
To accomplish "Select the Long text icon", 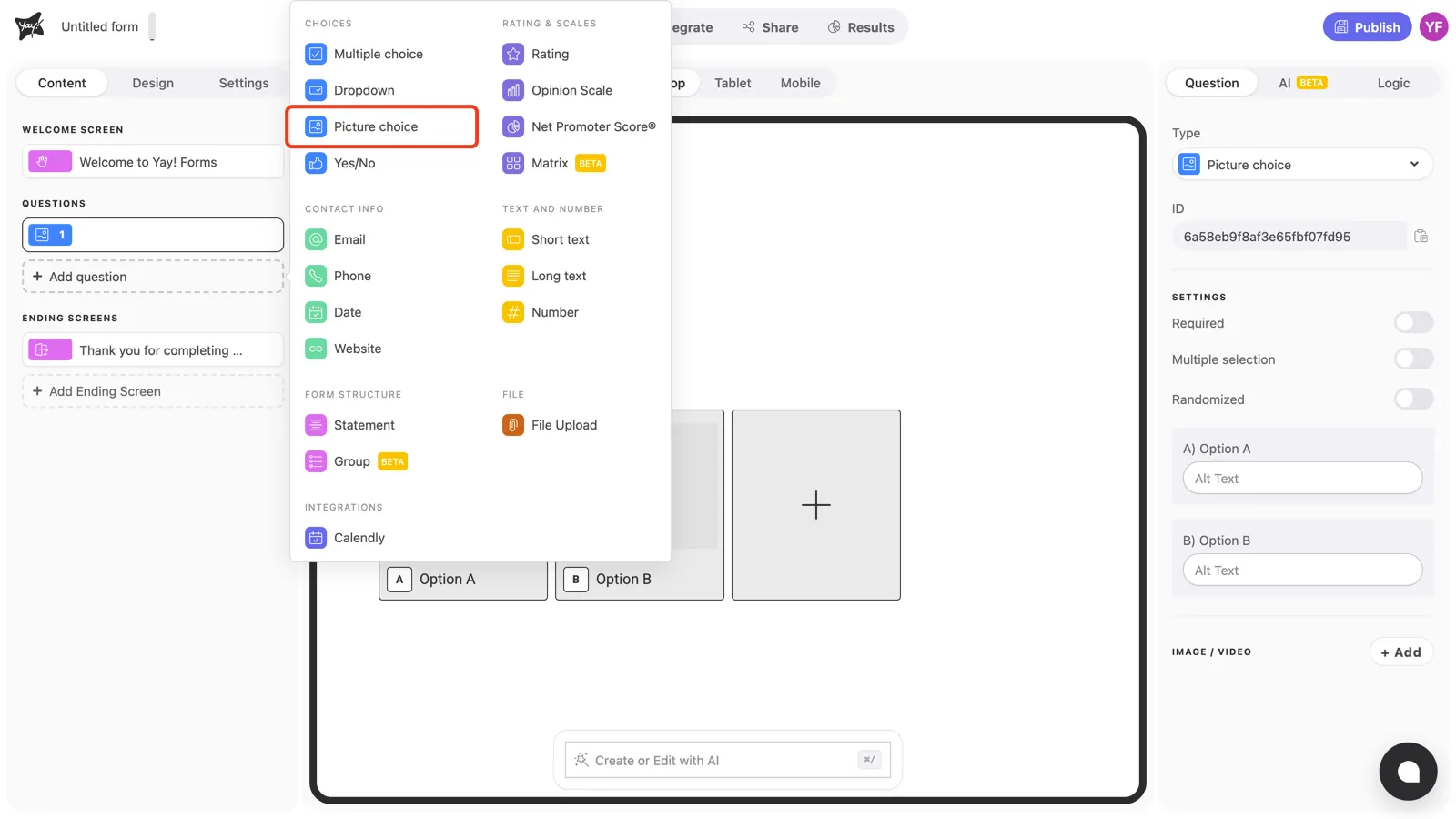I will tap(513, 276).
